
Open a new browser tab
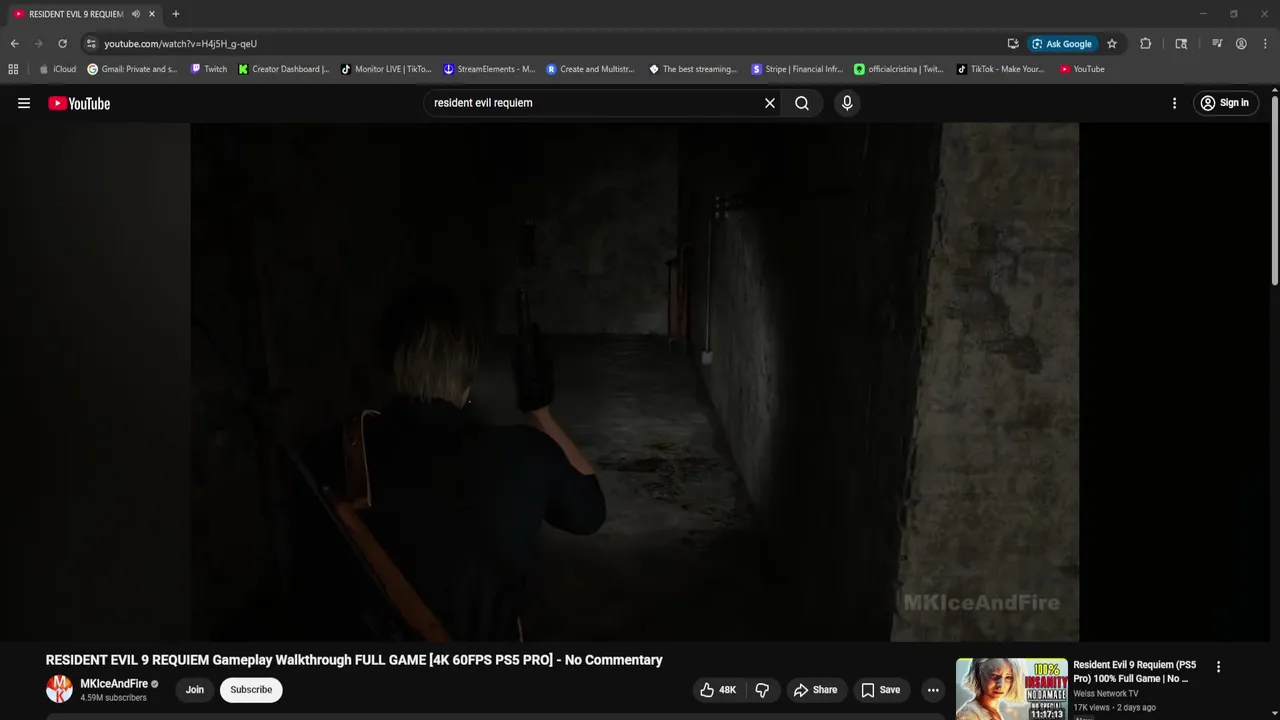point(176,14)
